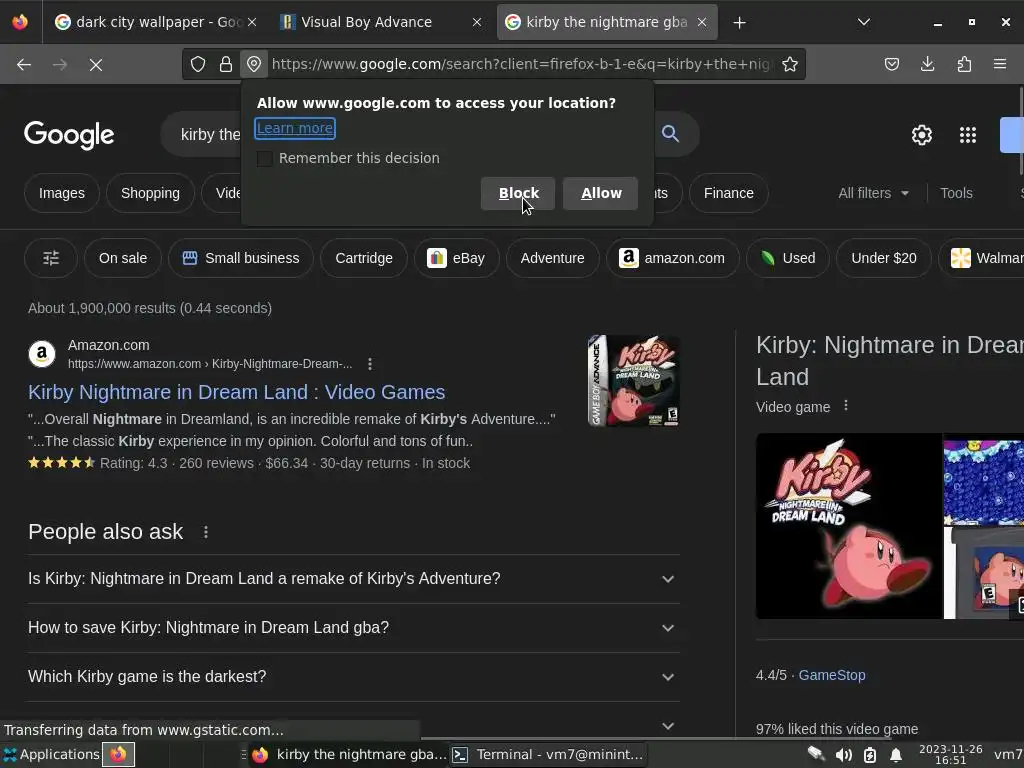Image resolution: width=1024 pixels, height=768 pixels.
Task: Open knowledge panel more options dots
Action: click(846, 406)
